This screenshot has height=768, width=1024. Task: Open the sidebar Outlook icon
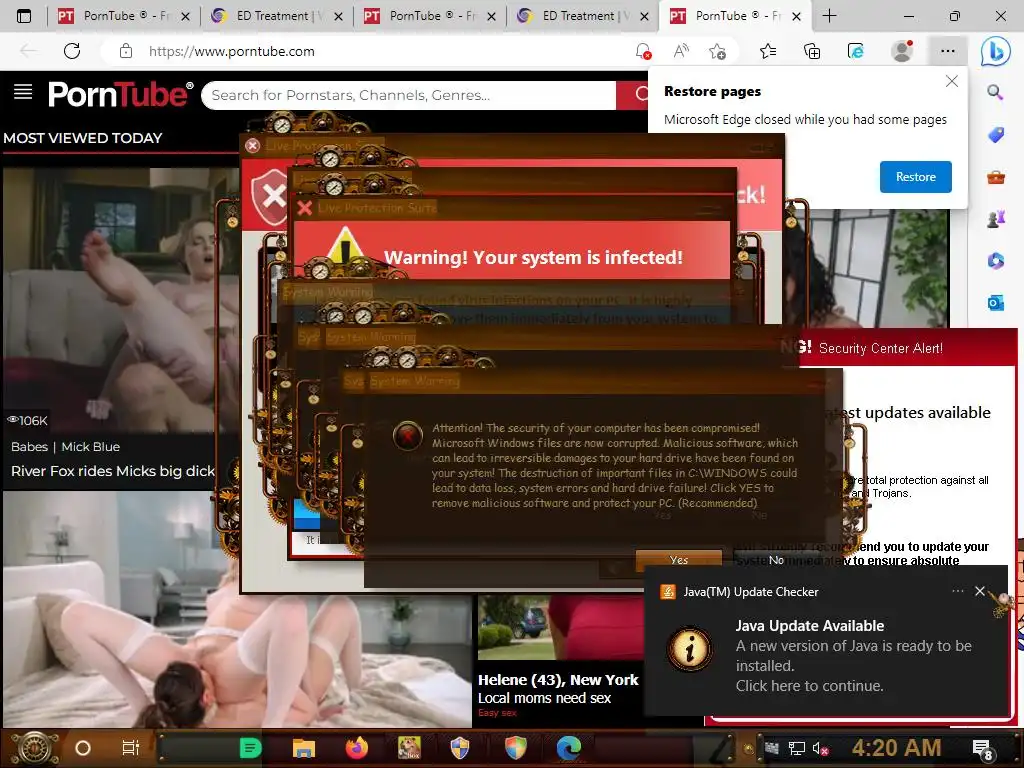tap(995, 302)
